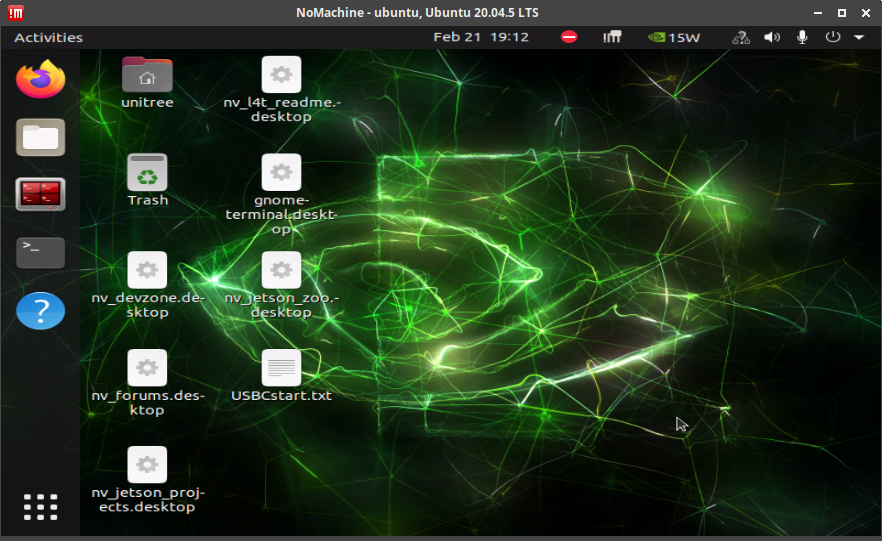Maximize the NoMachine window
Image resolution: width=882 pixels, height=541 pixels.
tap(842, 12)
